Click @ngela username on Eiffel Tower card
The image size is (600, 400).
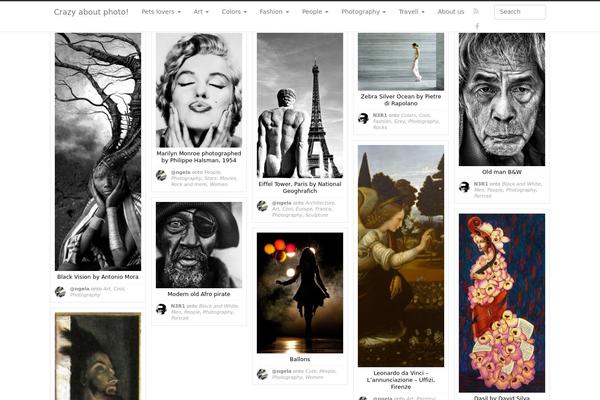(x=282, y=203)
